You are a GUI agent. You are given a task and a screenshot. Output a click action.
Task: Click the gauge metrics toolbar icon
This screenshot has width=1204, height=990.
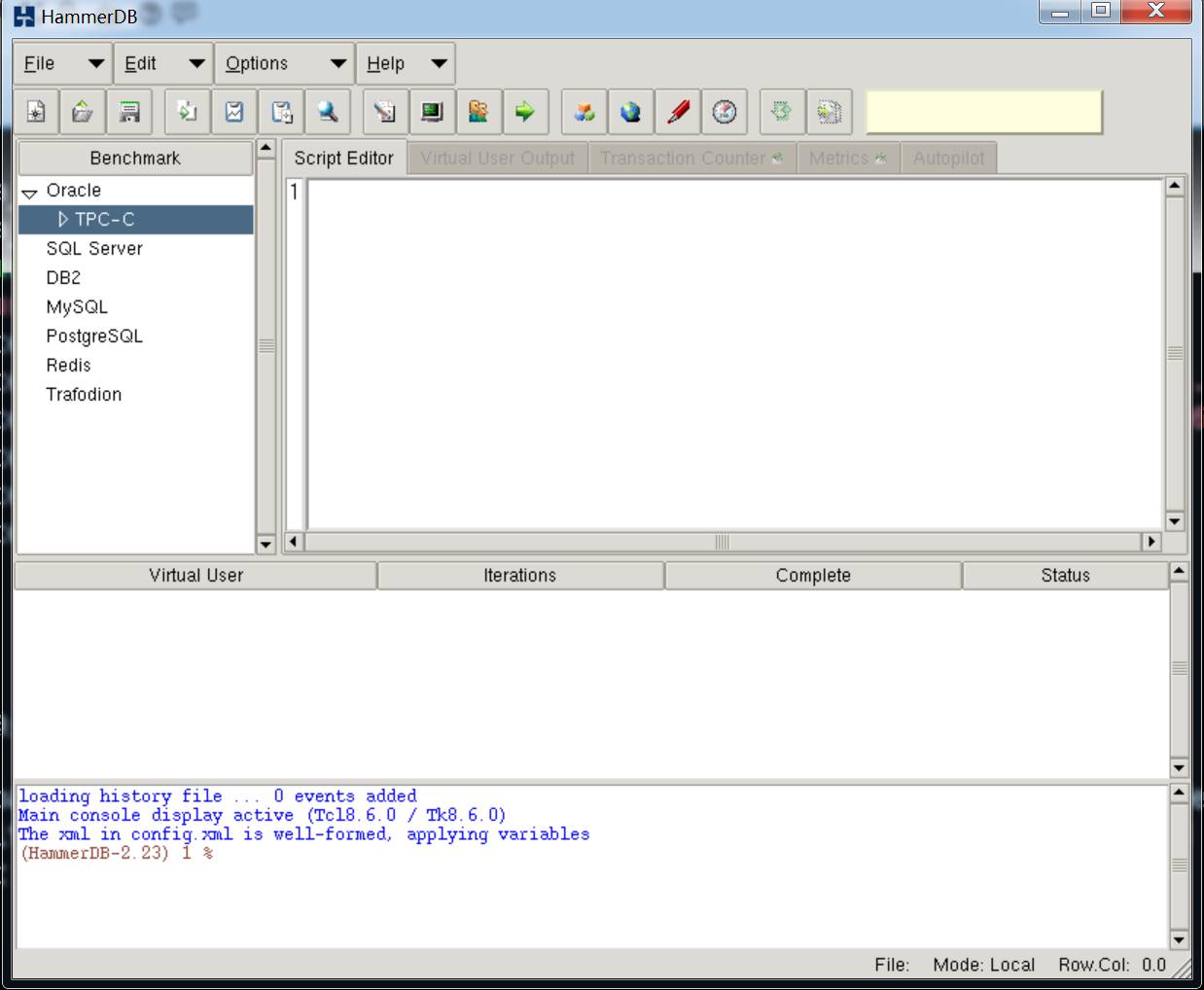point(725,112)
